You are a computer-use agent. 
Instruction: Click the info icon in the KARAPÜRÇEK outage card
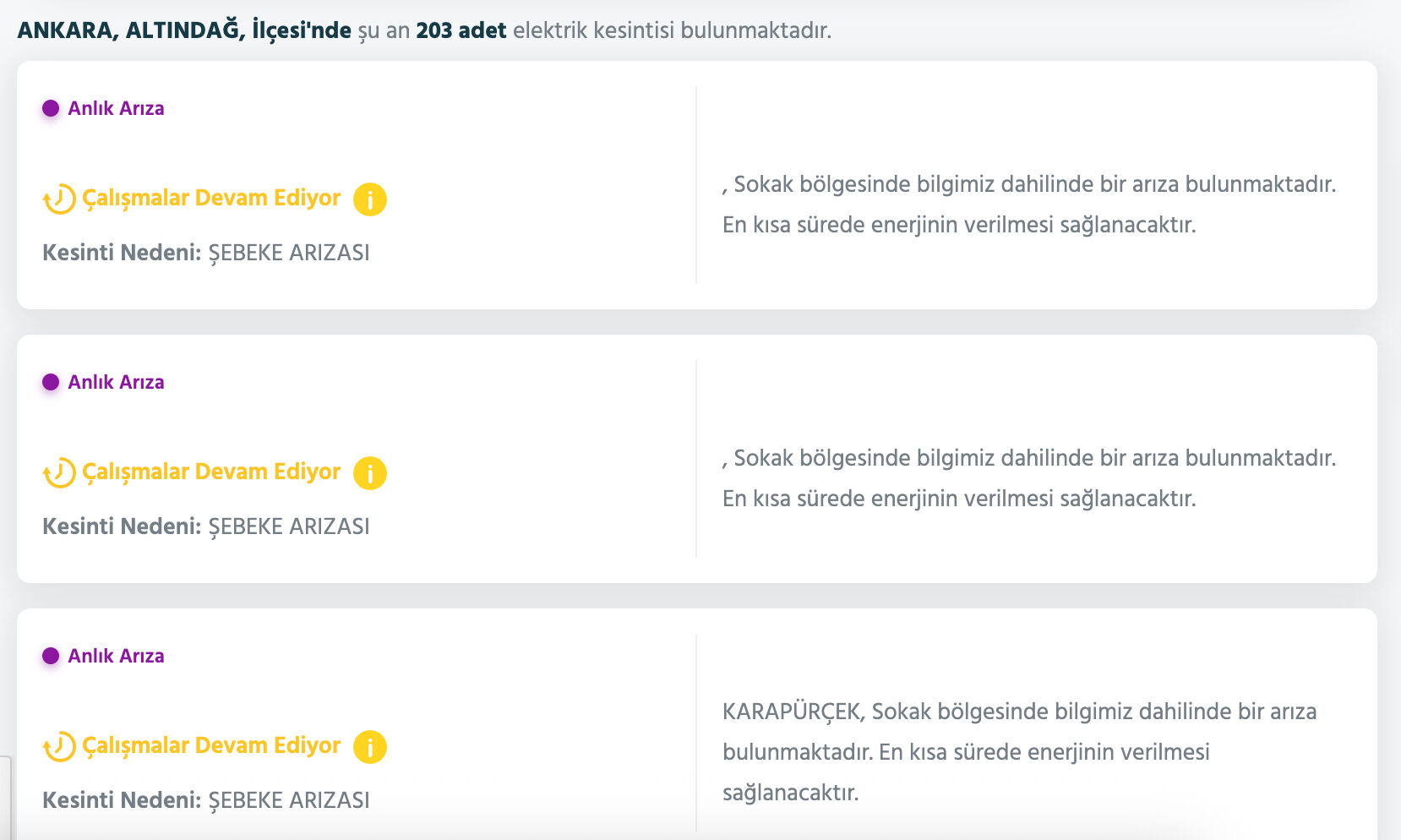point(369,747)
